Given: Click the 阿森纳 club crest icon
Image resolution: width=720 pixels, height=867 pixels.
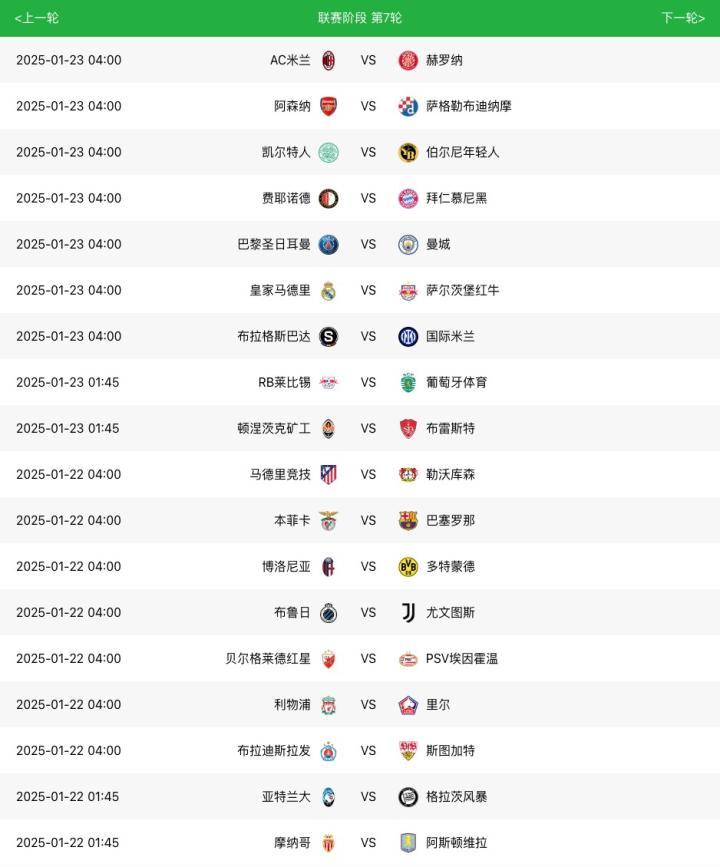Looking at the screenshot, I should (x=328, y=106).
